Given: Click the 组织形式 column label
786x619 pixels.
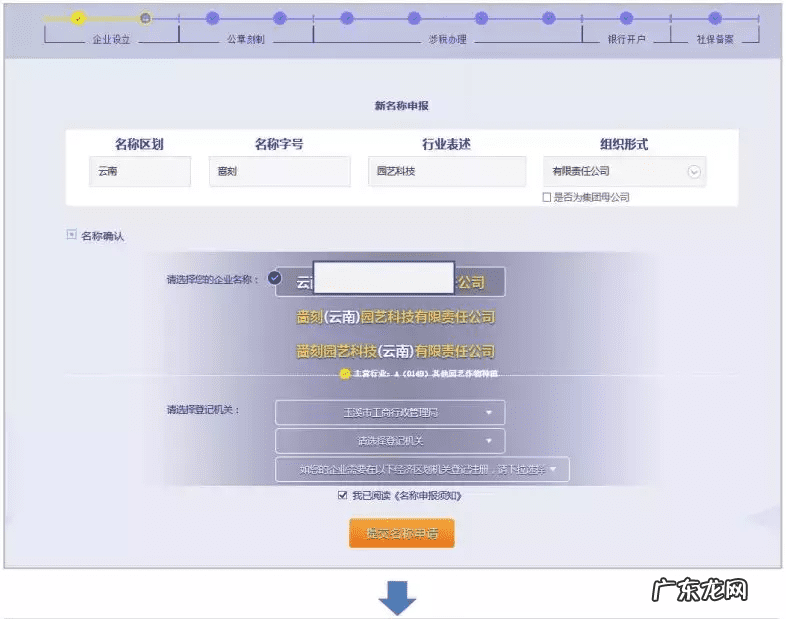Looking at the screenshot, I should (x=624, y=144).
